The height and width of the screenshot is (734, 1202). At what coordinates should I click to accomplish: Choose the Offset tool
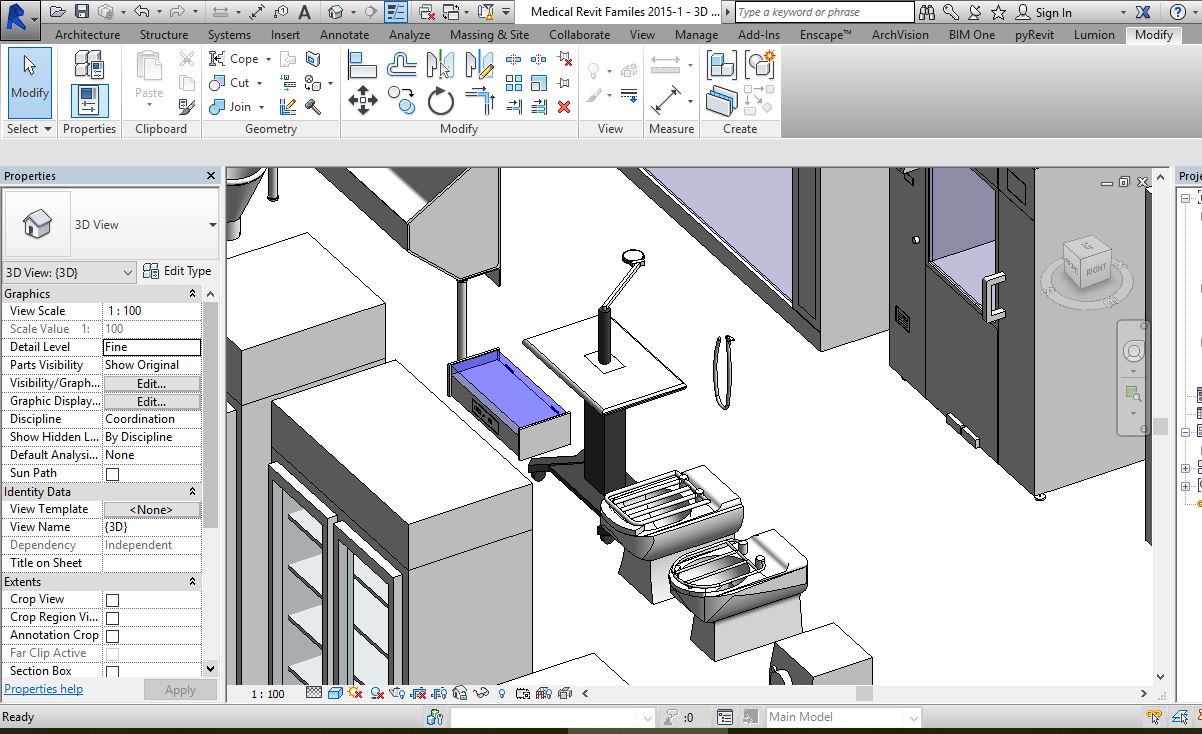(x=402, y=66)
